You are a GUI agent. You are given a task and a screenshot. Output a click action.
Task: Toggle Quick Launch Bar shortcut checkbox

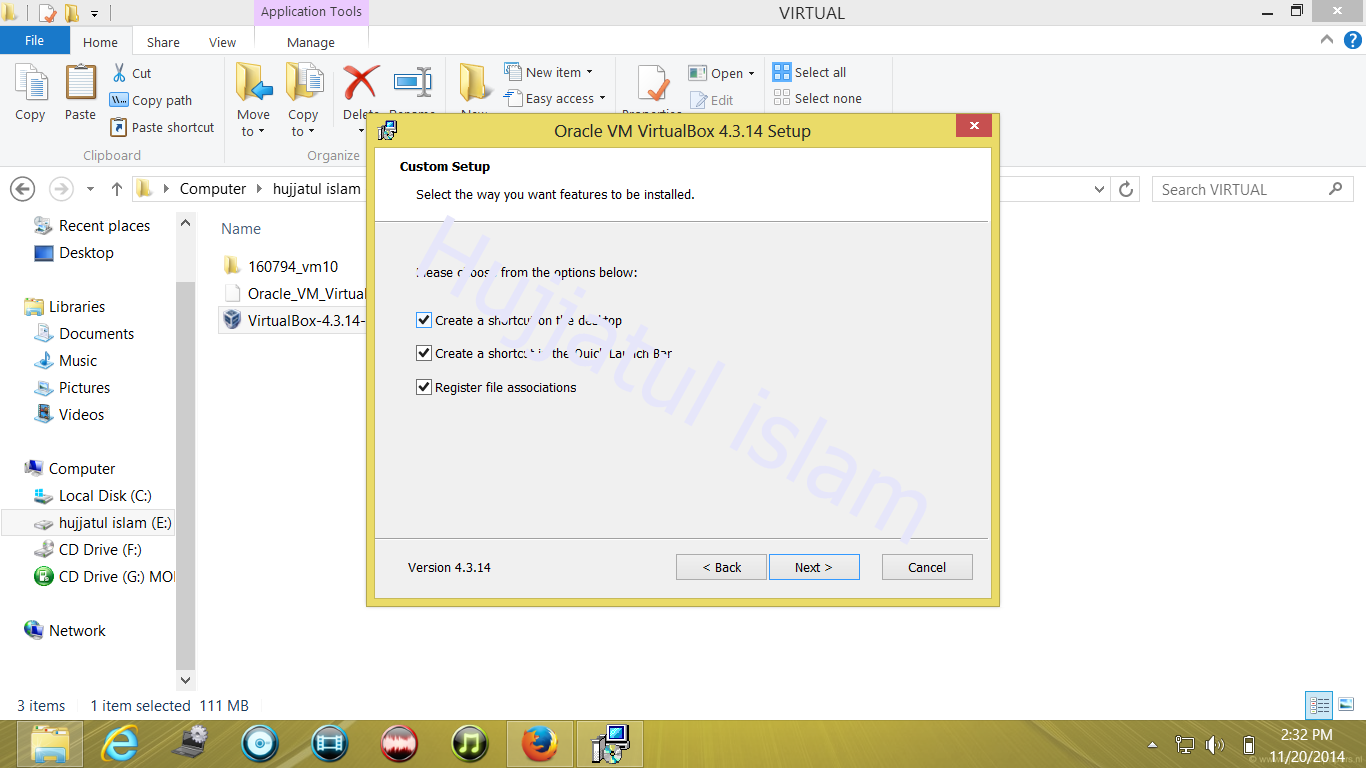[423, 353]
